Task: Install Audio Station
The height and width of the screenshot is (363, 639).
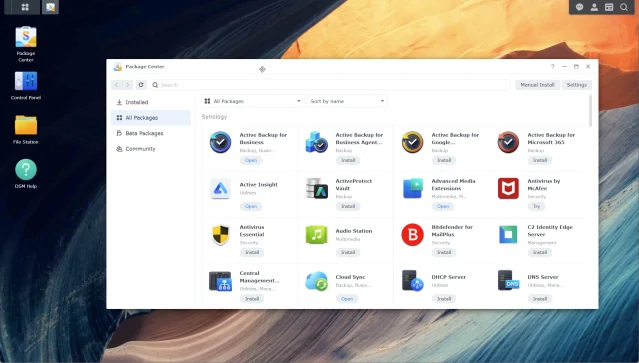Action: pos(348,252)
